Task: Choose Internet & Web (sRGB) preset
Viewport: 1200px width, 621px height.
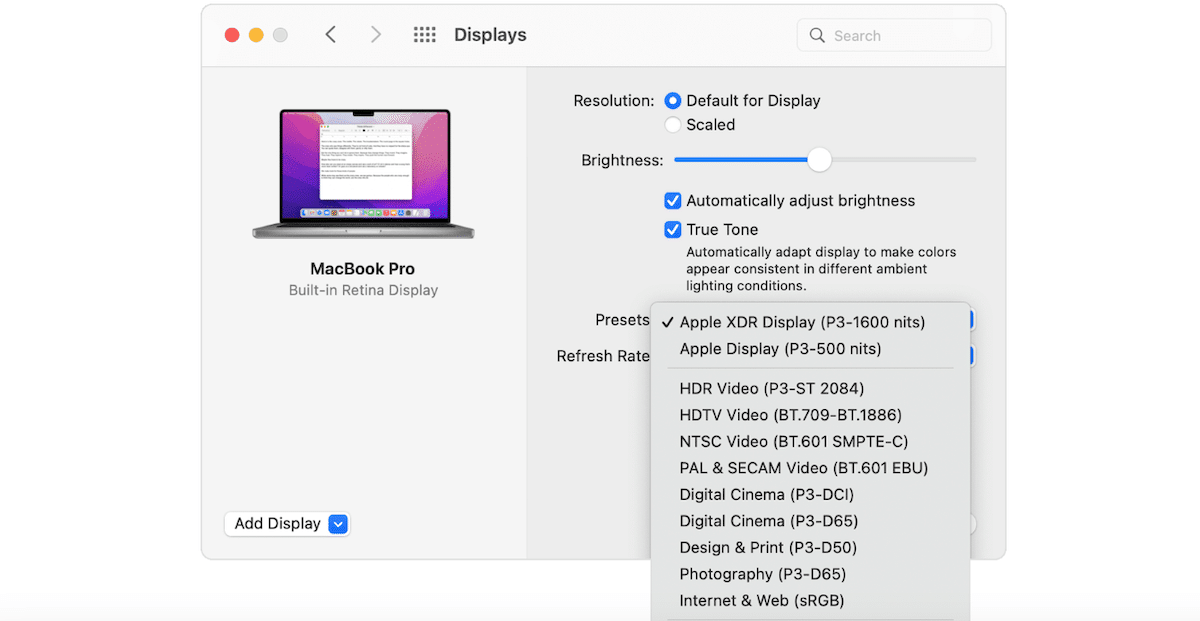Action: tap(810, 601)
